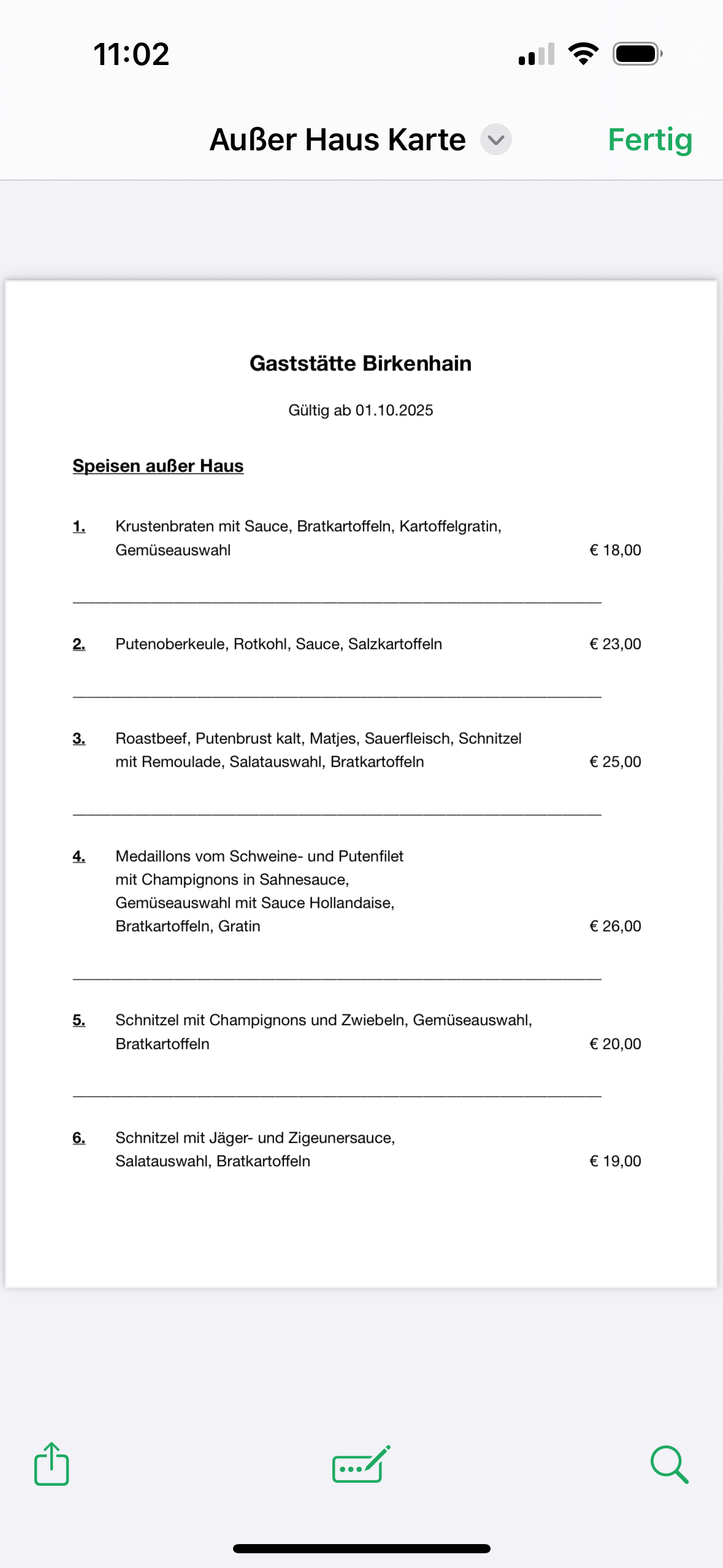Tap the search magnifier icon
The height and width of the screenshot is (1568, 723).
669,1464
